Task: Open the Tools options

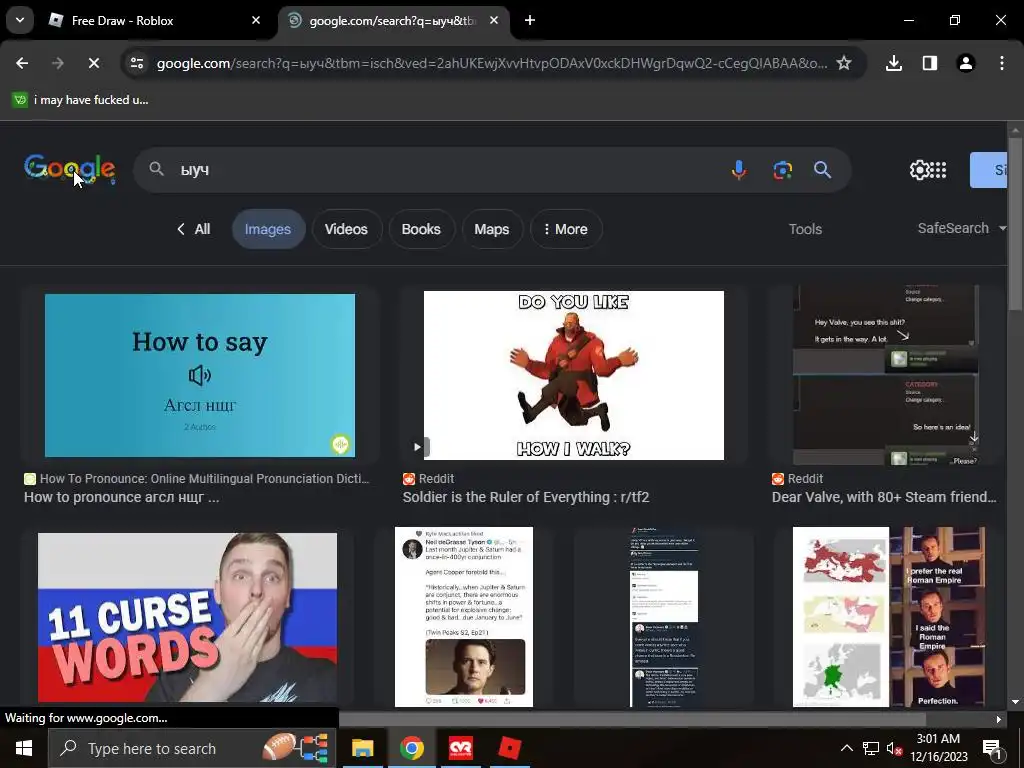Action: pyautogui.click(x=805, y=229)
